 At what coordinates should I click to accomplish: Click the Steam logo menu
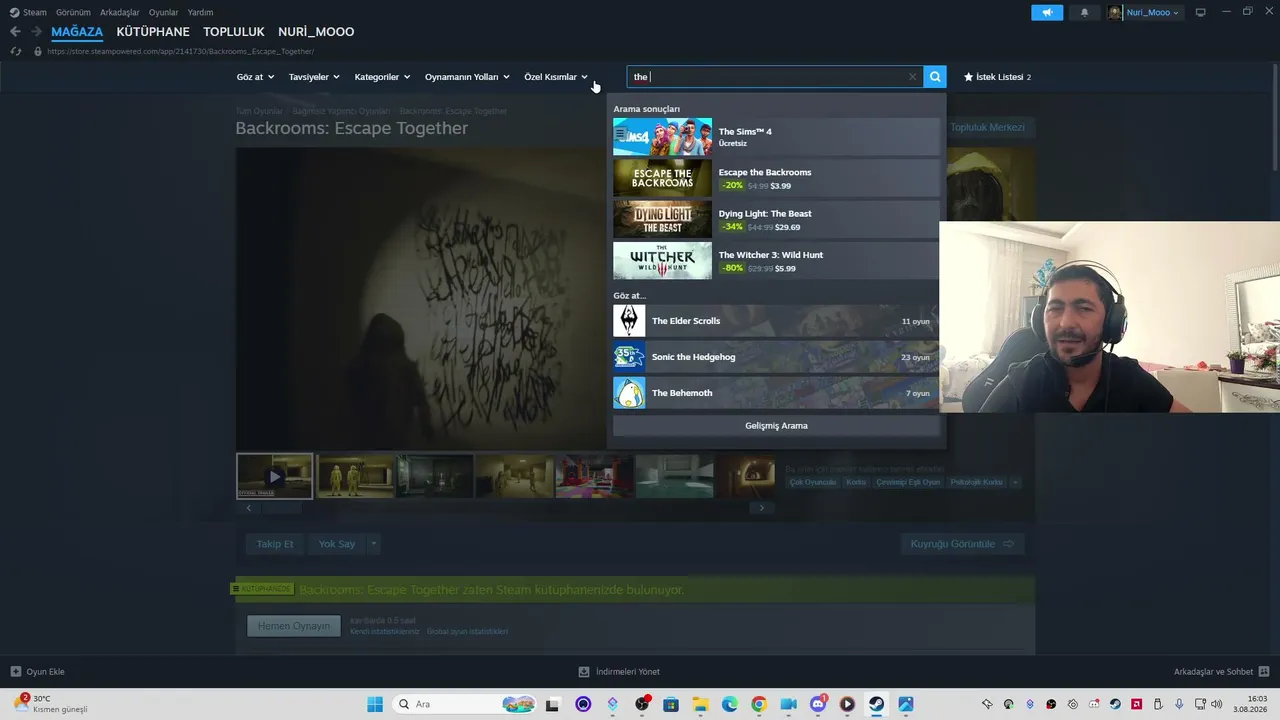click(x=28, y=12)
